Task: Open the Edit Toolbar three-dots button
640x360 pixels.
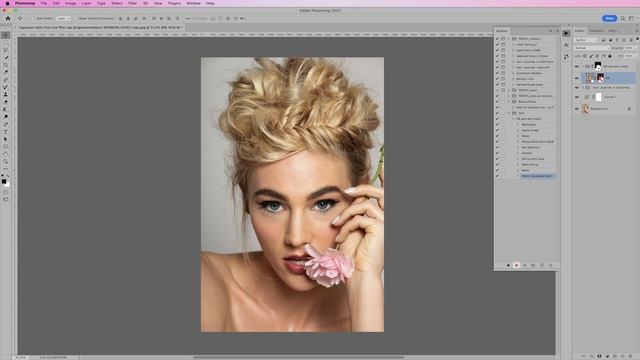Action: pyautogui.click(x=6, y=168)
